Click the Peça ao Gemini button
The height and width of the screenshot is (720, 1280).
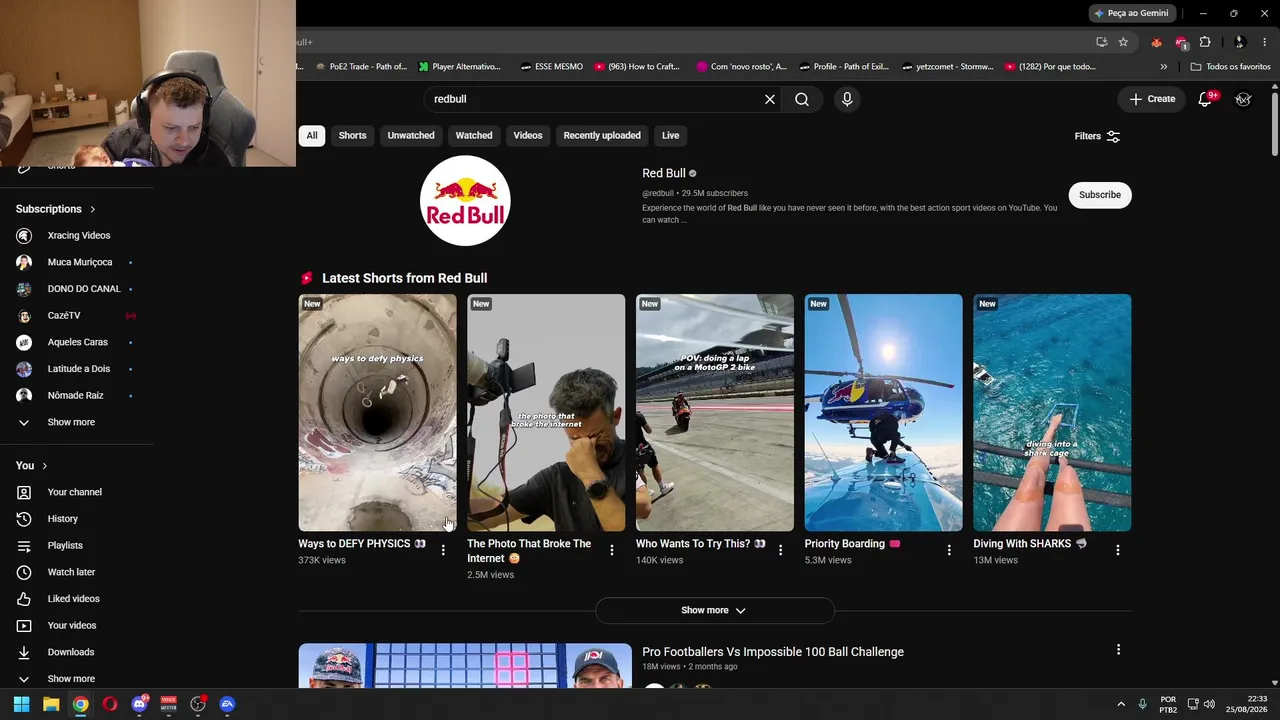coord(1132,13)
